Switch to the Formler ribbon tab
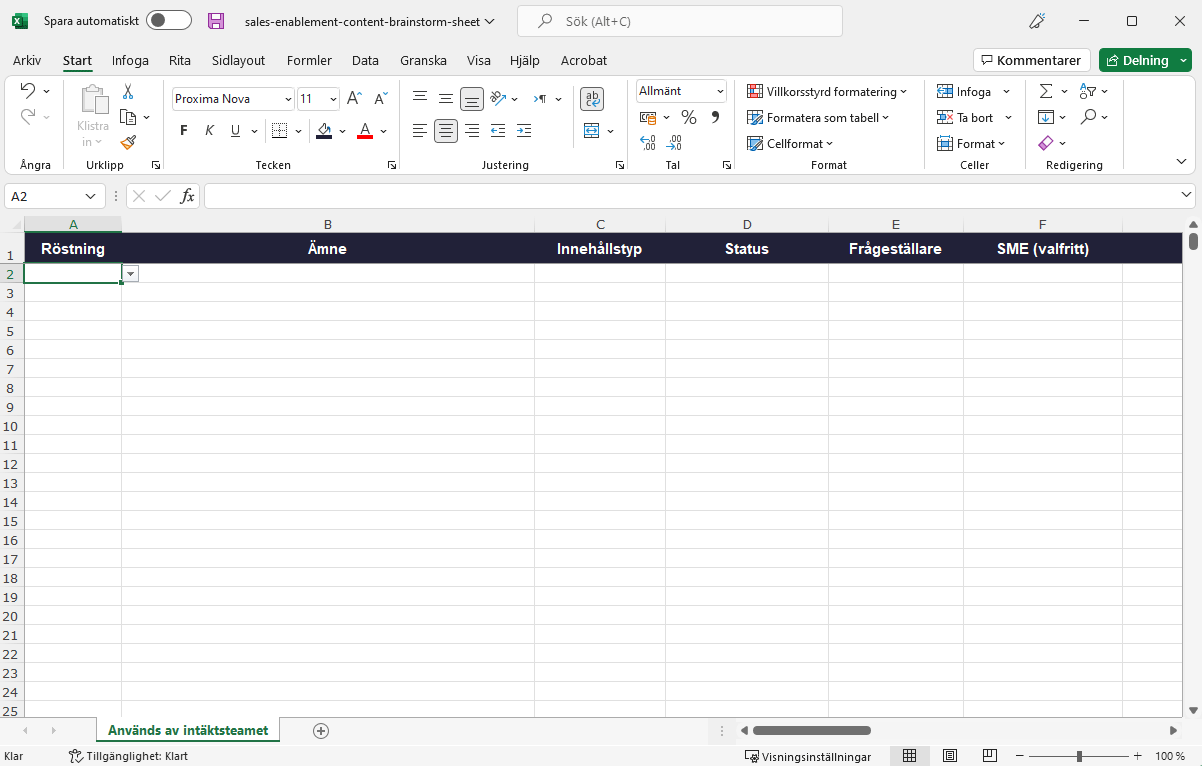Viewport: 1202px width, 766px height. 308,60
